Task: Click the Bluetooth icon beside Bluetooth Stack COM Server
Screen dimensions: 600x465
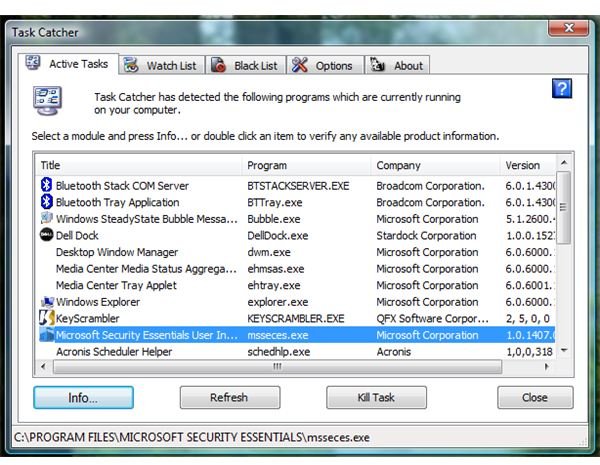Action: point(46,185)
